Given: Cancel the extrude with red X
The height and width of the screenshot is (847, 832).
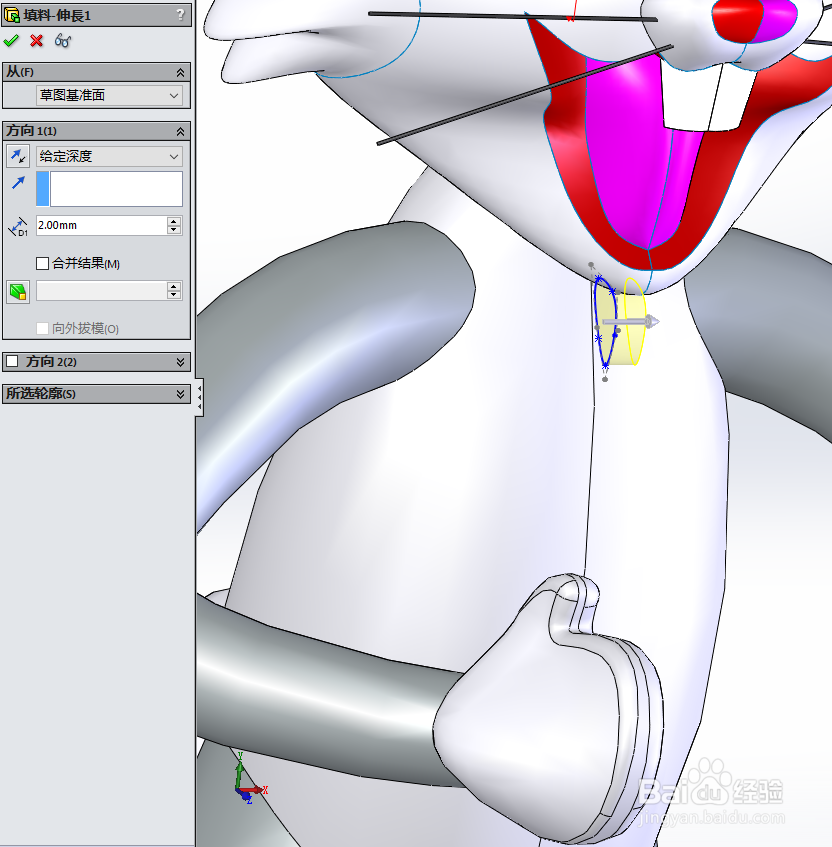Looking at the screenshot, I should pyautogui.click(x=36, y=41).
